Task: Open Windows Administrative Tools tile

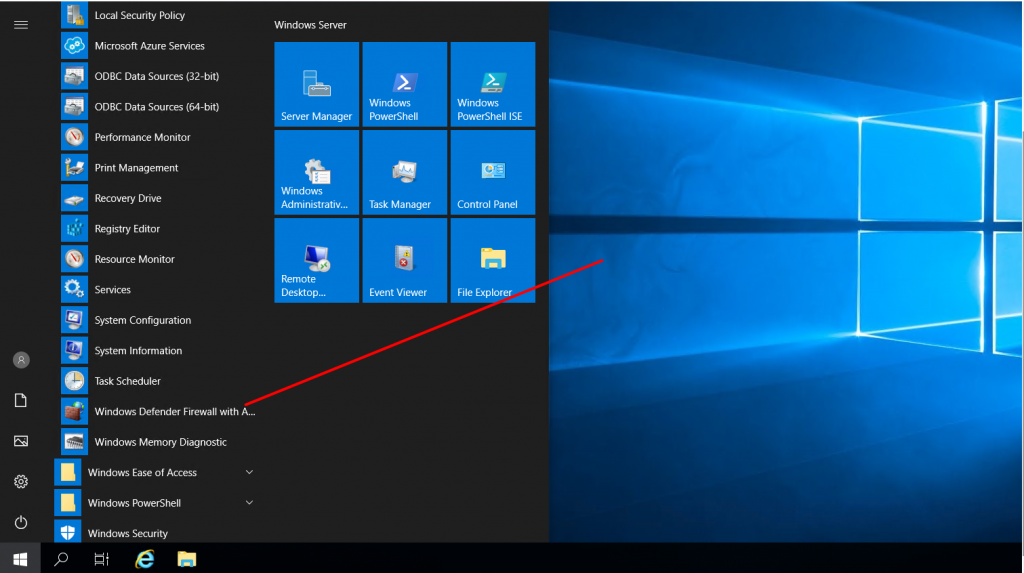Action: [x=317, y=172]
